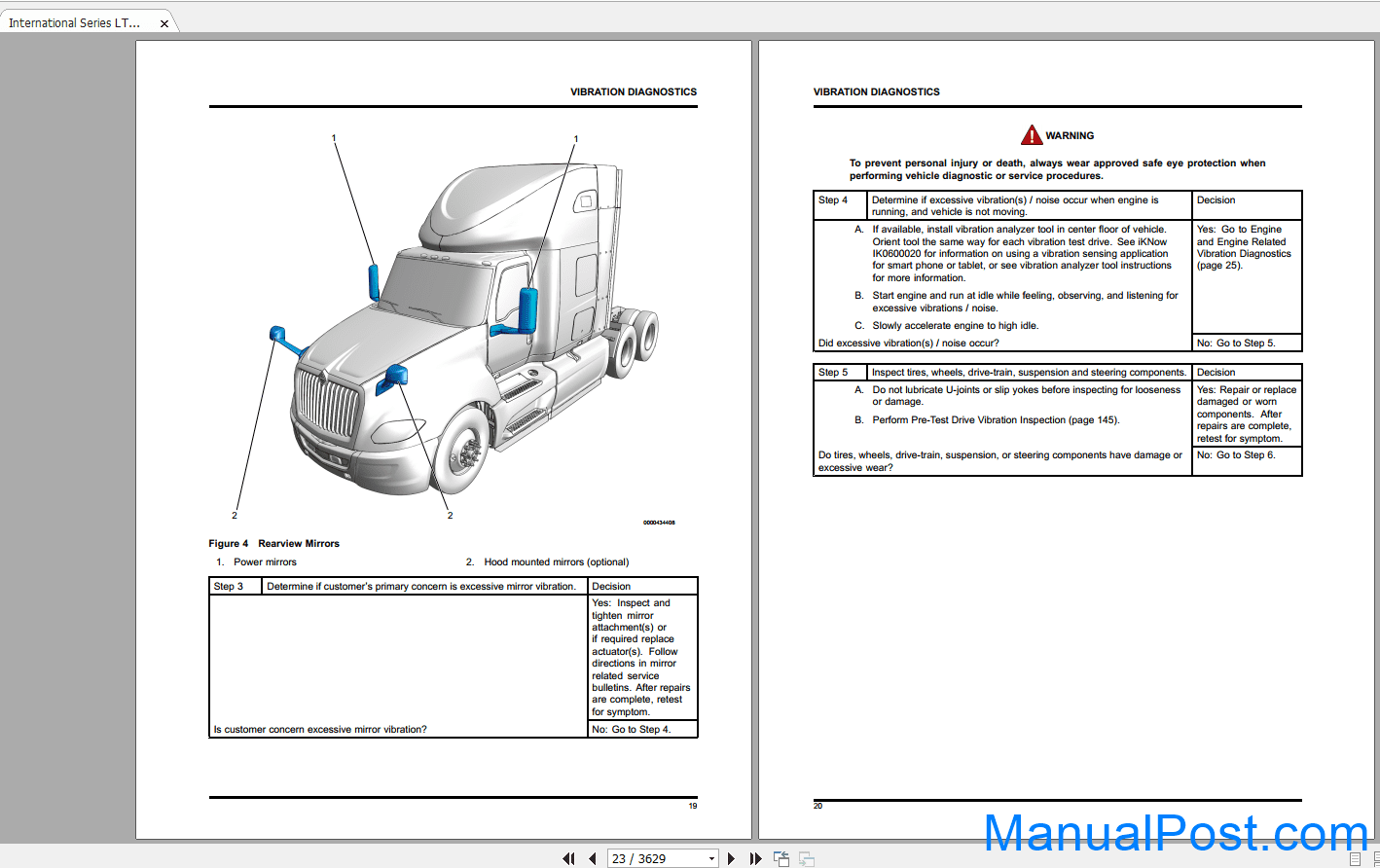
Task: Click 'No: Go to Step 5.' cell
Action: tap(1248, 343)
